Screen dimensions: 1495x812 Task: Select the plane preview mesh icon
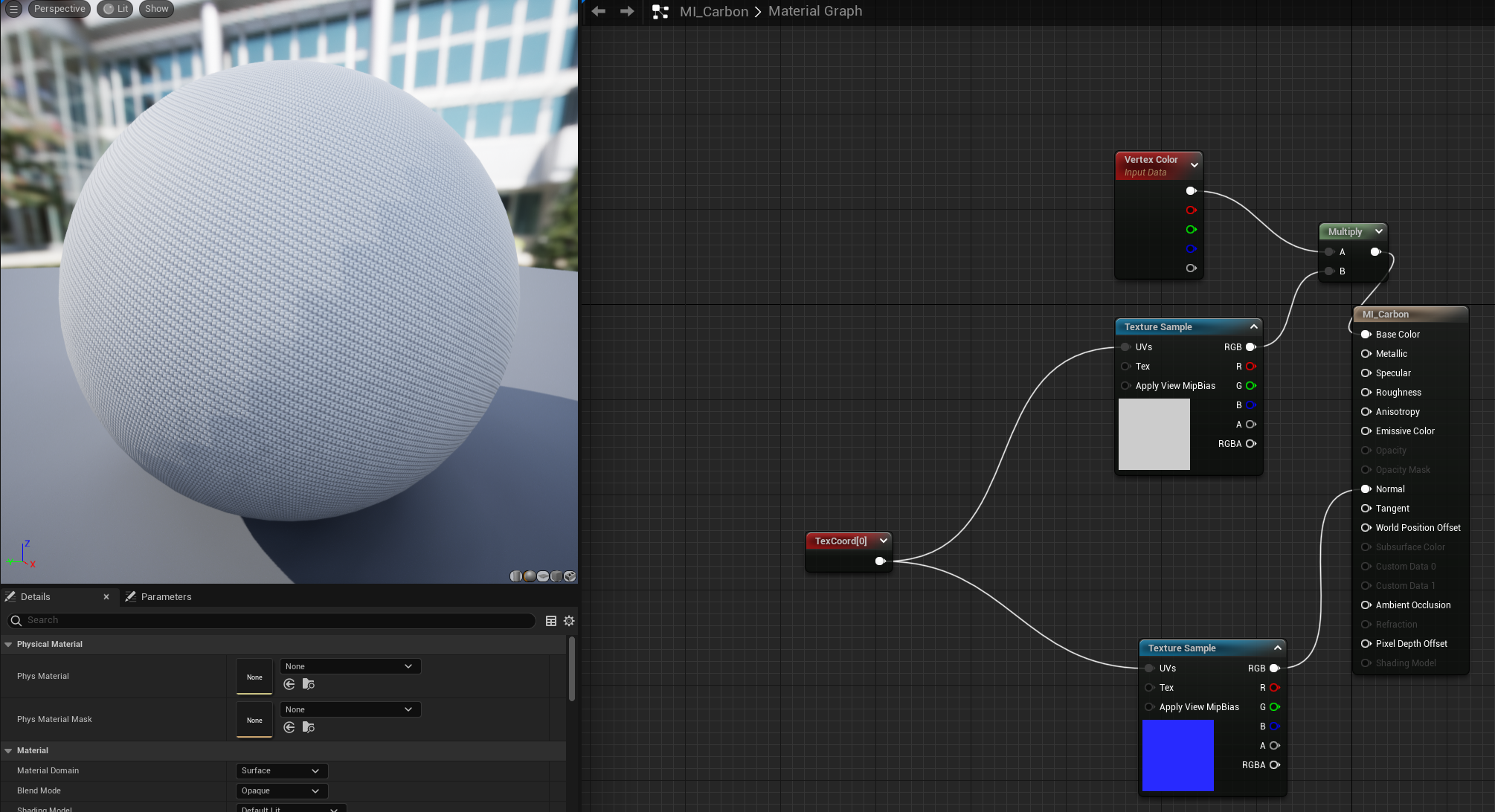(543, 576)
